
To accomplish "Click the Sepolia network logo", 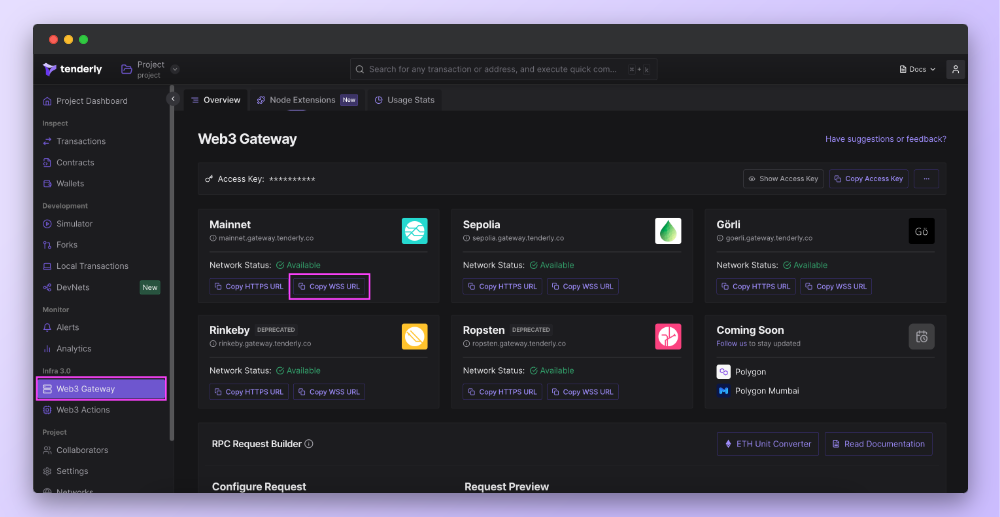I will click(x=668, y=231).
